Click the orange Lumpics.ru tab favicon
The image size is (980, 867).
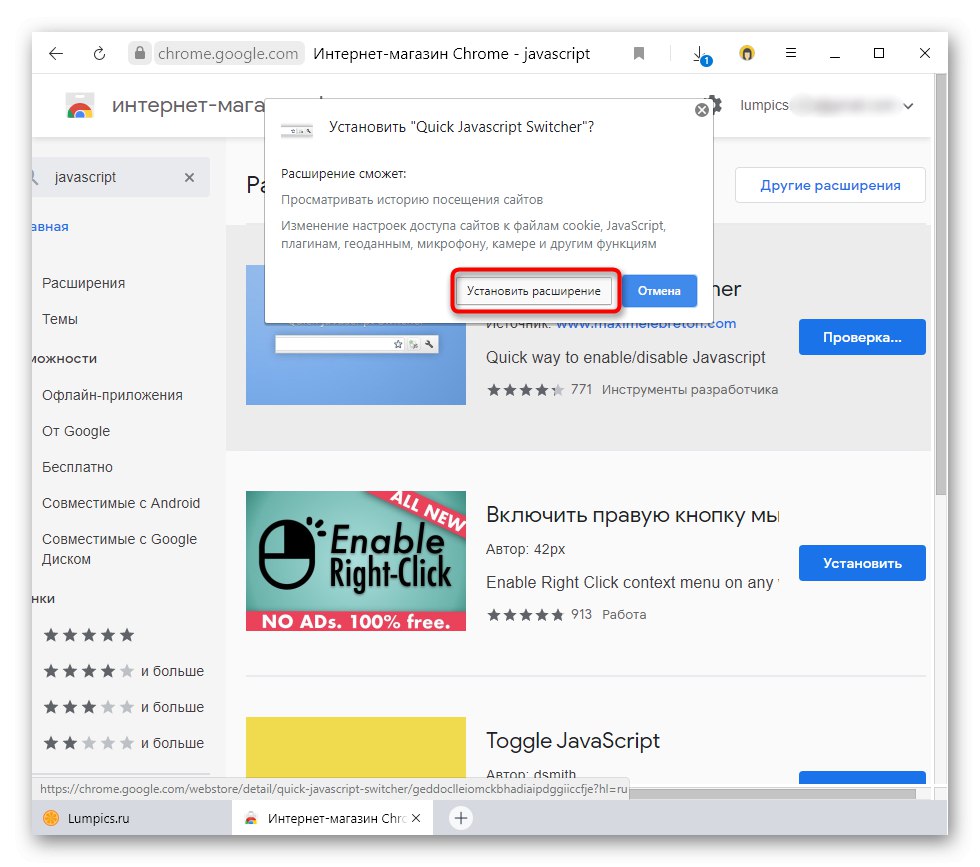point(51,818)
